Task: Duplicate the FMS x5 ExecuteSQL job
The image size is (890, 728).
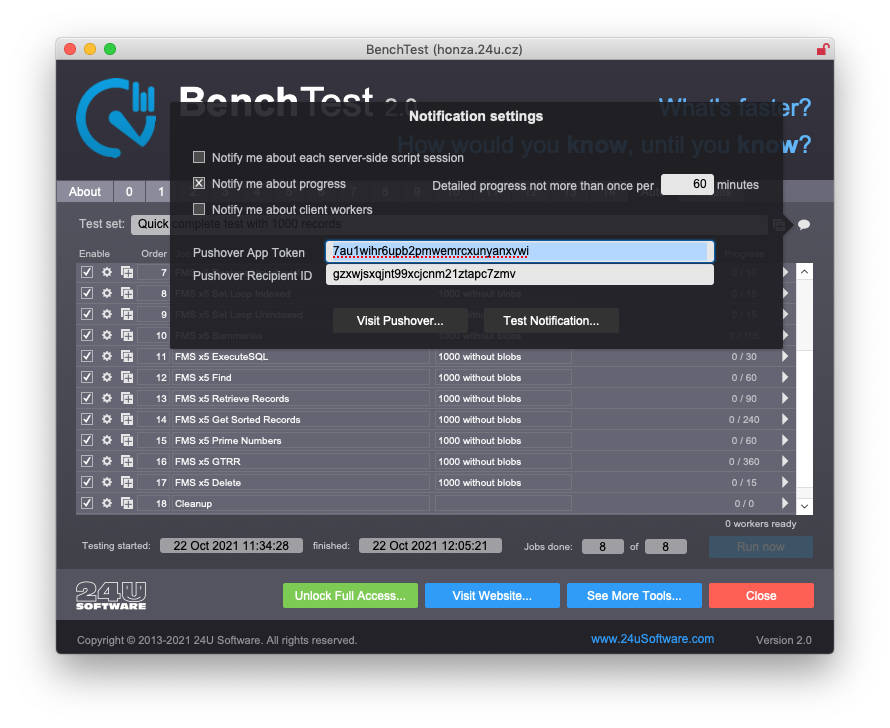Action: coord(127,356)
